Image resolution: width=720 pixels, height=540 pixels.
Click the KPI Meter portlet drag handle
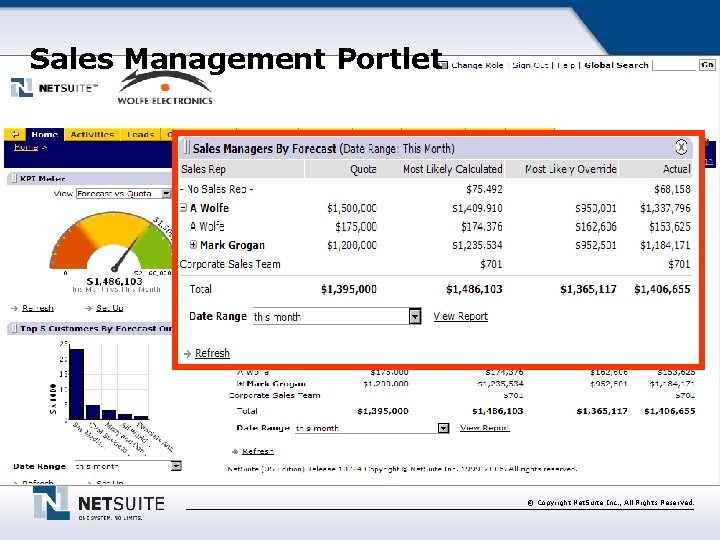point(13,178)
